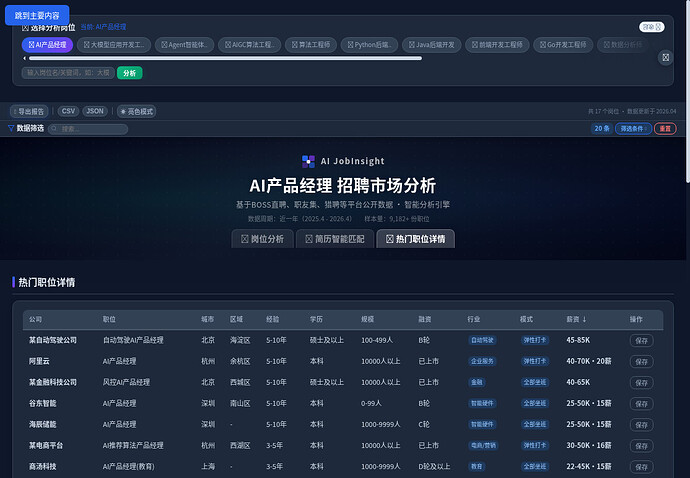Click the 45-85K salary value

[578, 340]
